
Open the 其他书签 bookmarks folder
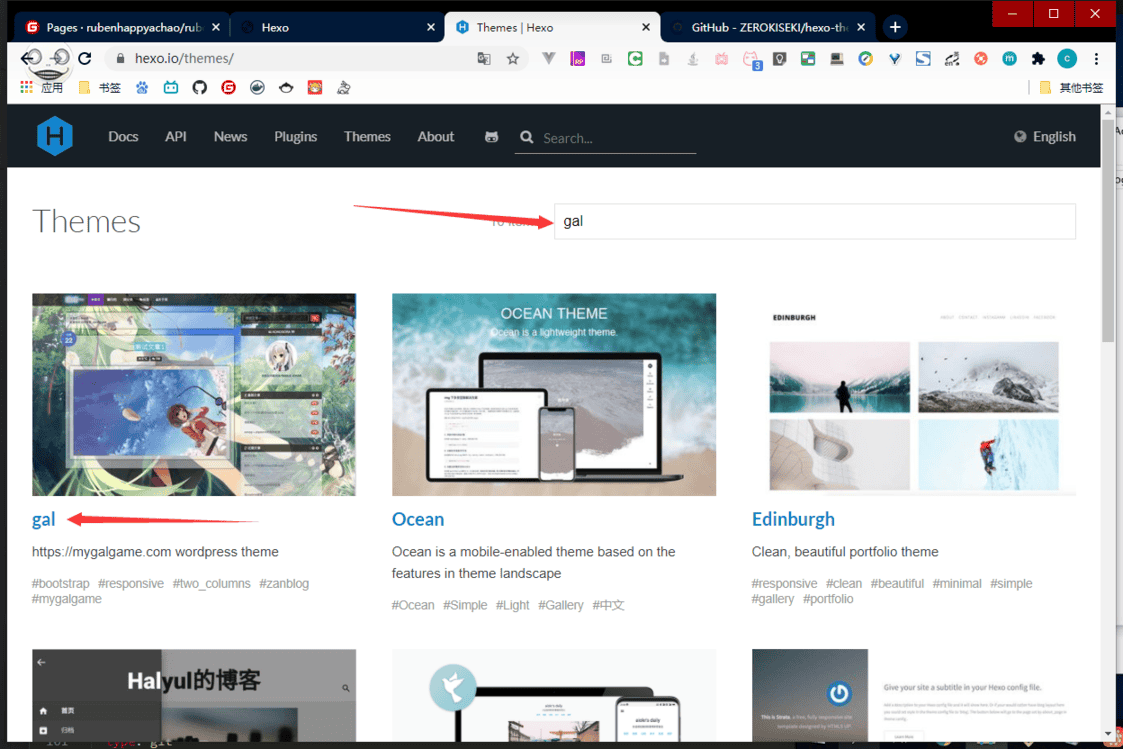[x=1071, y=88]
